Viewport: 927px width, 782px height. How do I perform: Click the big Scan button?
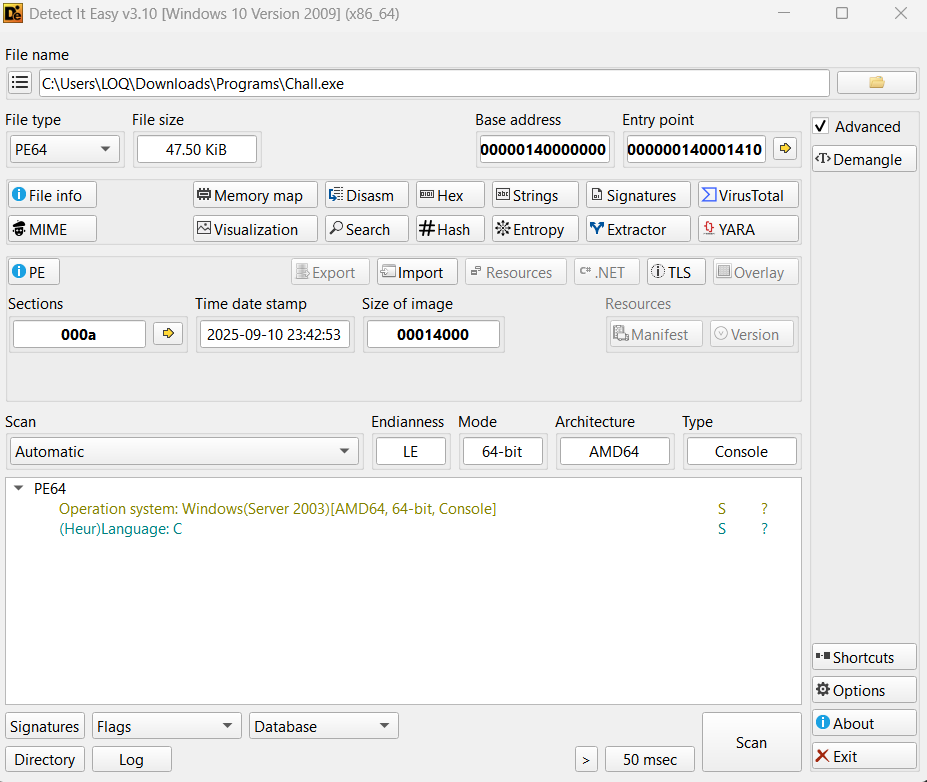751,742
